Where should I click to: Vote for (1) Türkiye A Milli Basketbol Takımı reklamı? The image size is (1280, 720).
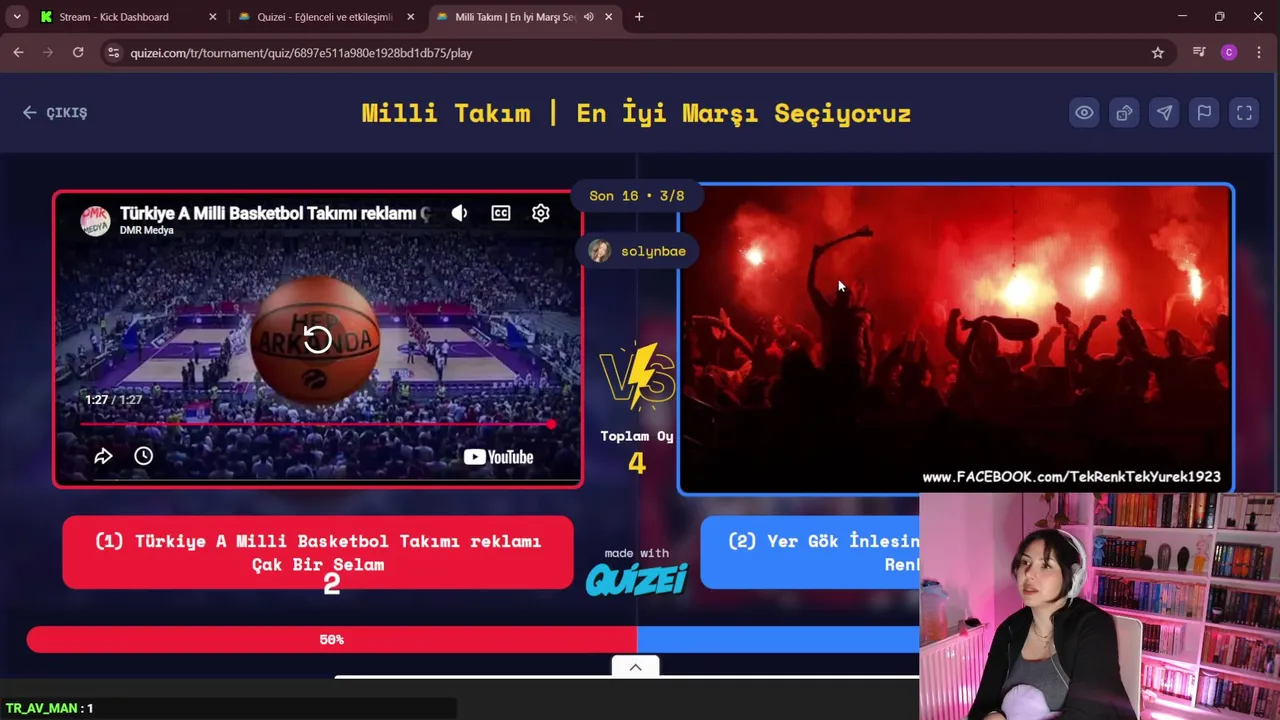[318, 553]
